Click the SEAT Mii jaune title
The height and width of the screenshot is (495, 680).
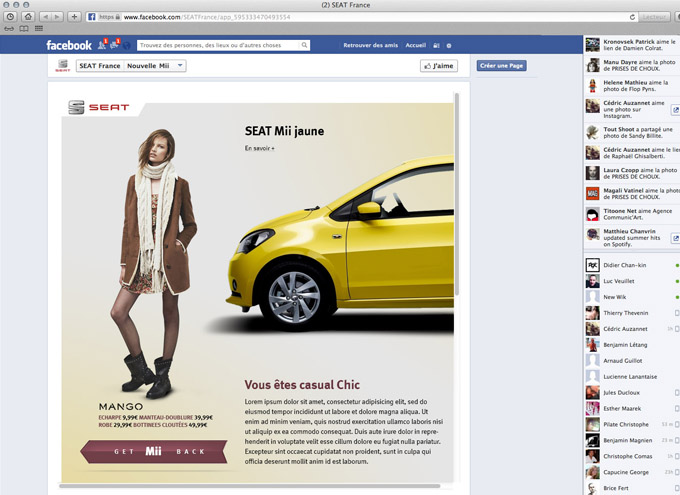tap(284, 131)
